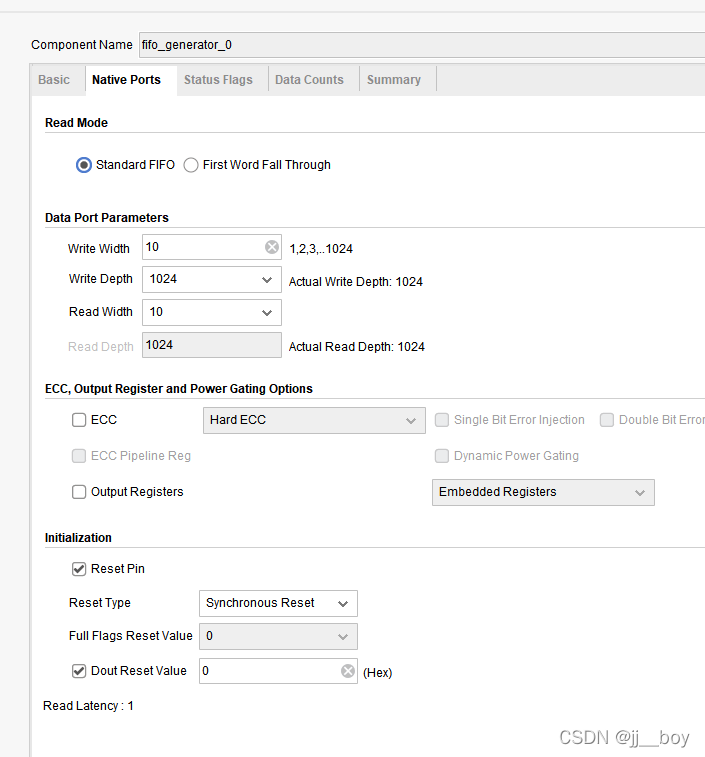Switch to the Basic tab
Screen dimensions: 705x757
pyautogui.click(x=54, y=80)
